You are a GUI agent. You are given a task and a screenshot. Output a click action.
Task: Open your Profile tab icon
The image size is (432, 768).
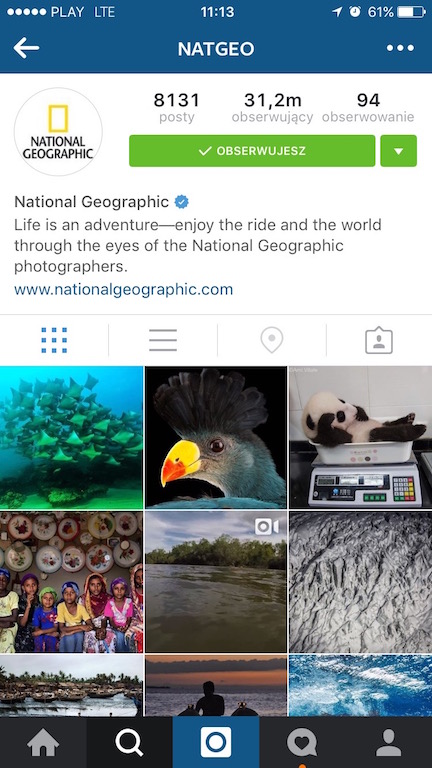click(x=388, y=743)
